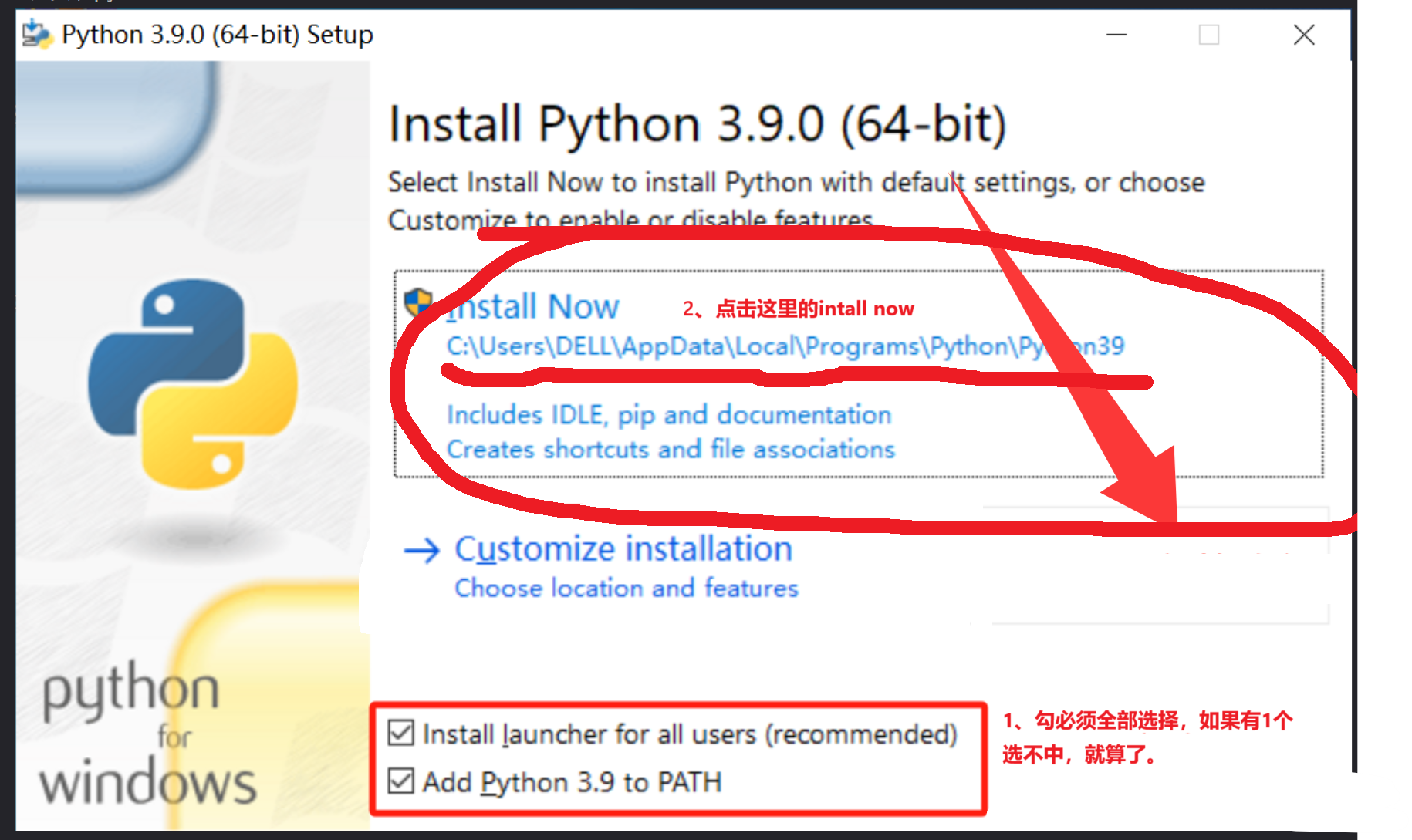Click 'Choose location and features' text

click(x=627, y=589)
